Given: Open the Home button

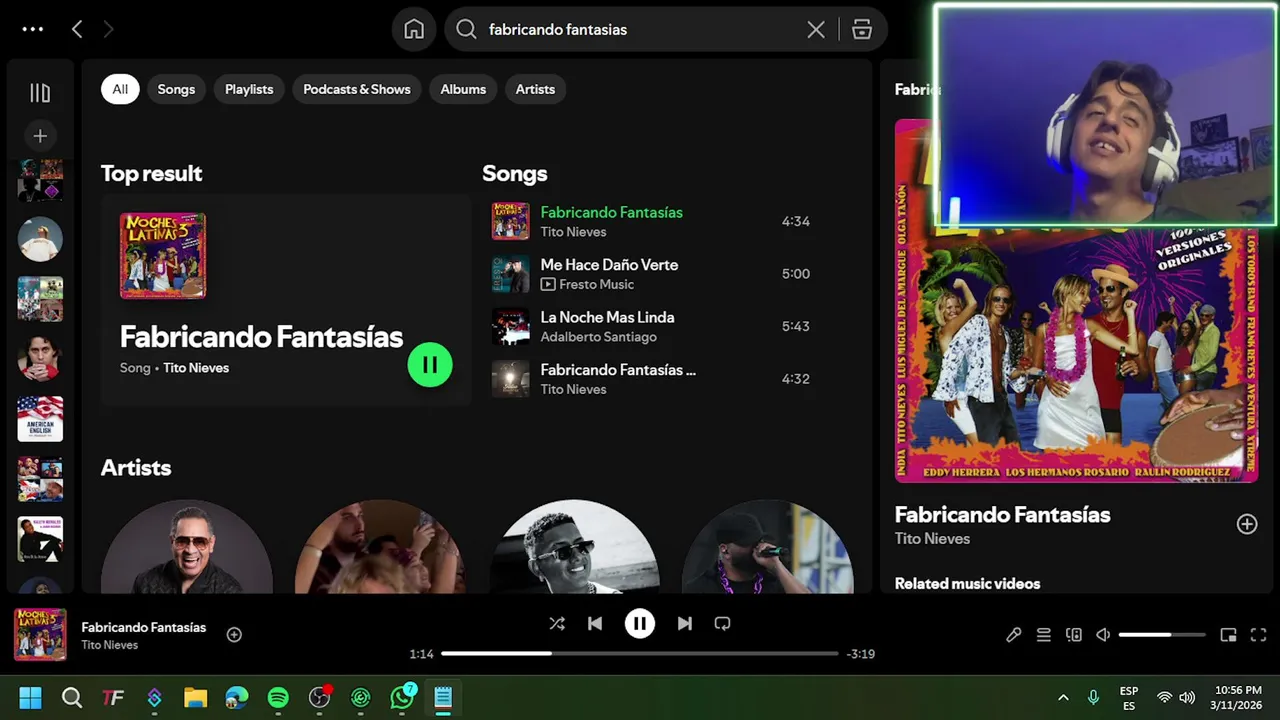Looking at the screenshot, I should point(414,29).
